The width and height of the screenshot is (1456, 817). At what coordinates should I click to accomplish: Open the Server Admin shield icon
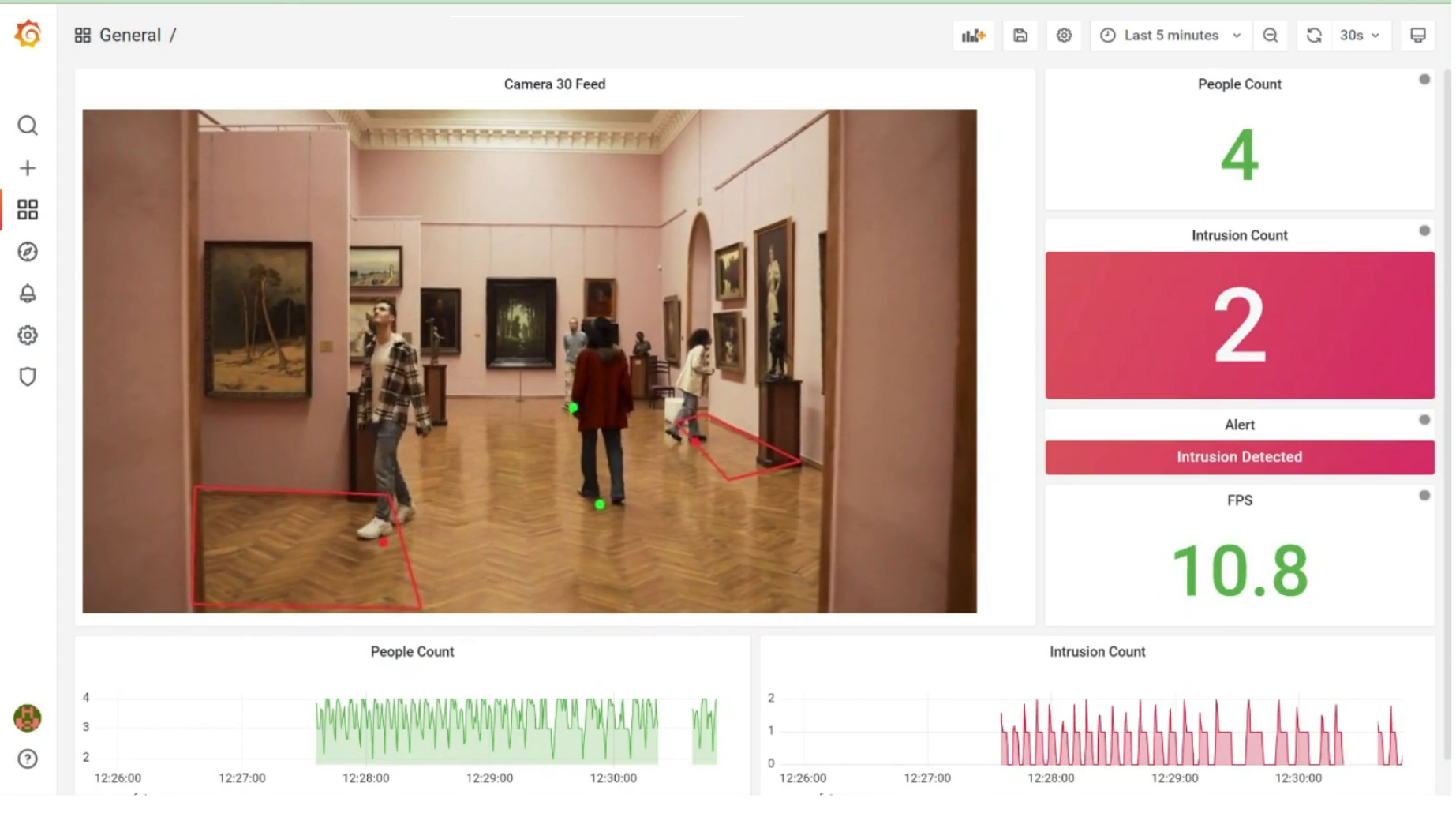28,377
